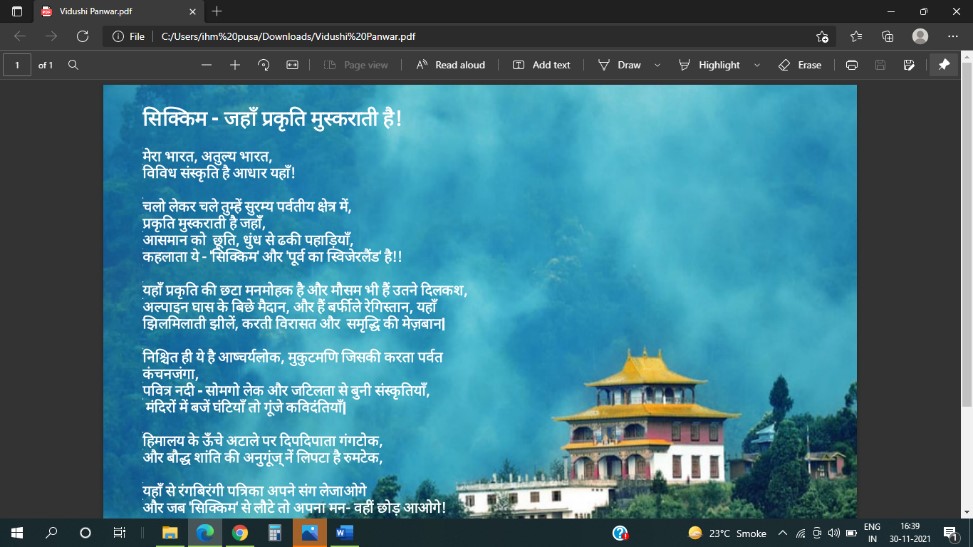This screenshot has height=547, width=973.
Task: Open the tab actions menu icon
Action: pos(17,11)
